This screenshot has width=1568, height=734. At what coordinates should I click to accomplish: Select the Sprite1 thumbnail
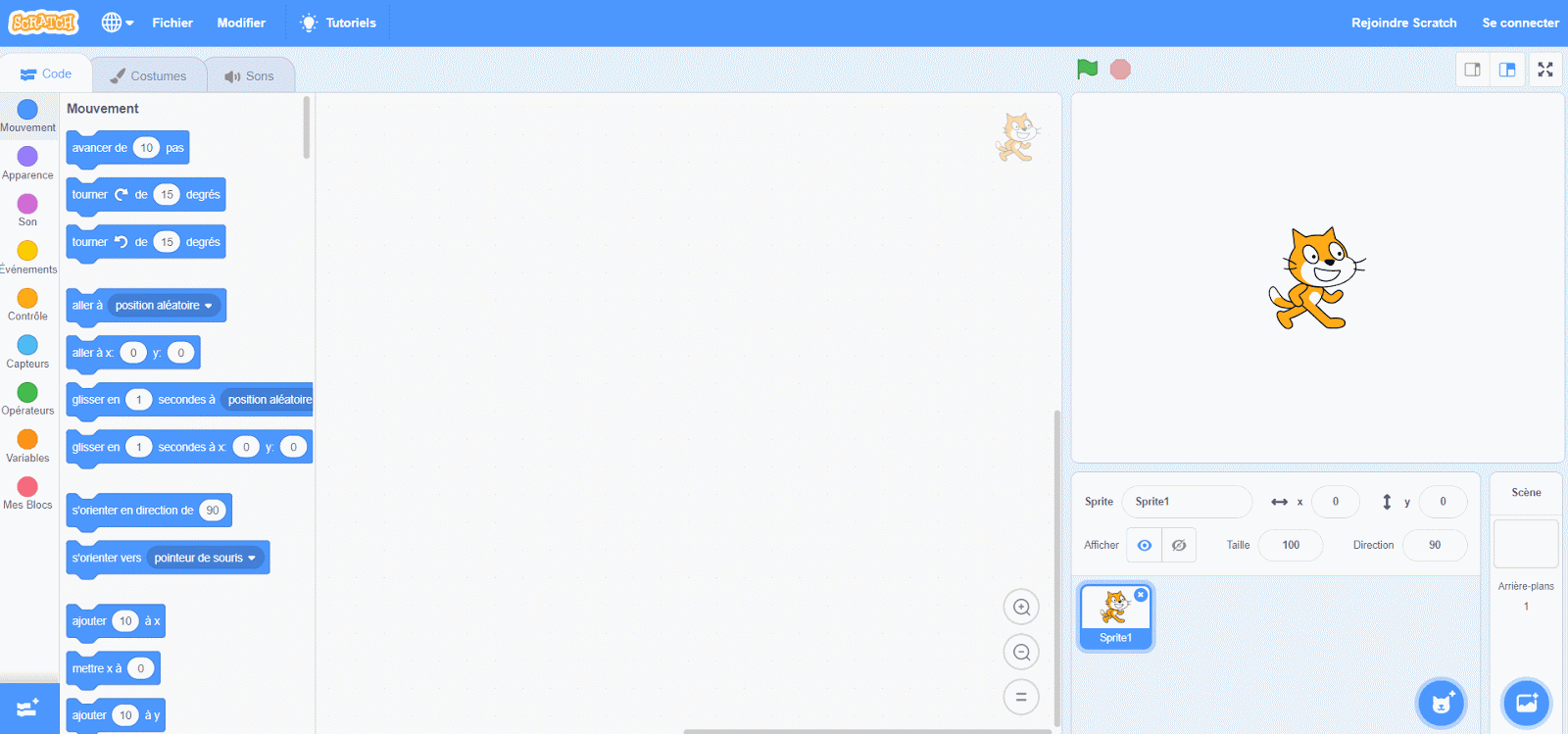(1116, 617)
